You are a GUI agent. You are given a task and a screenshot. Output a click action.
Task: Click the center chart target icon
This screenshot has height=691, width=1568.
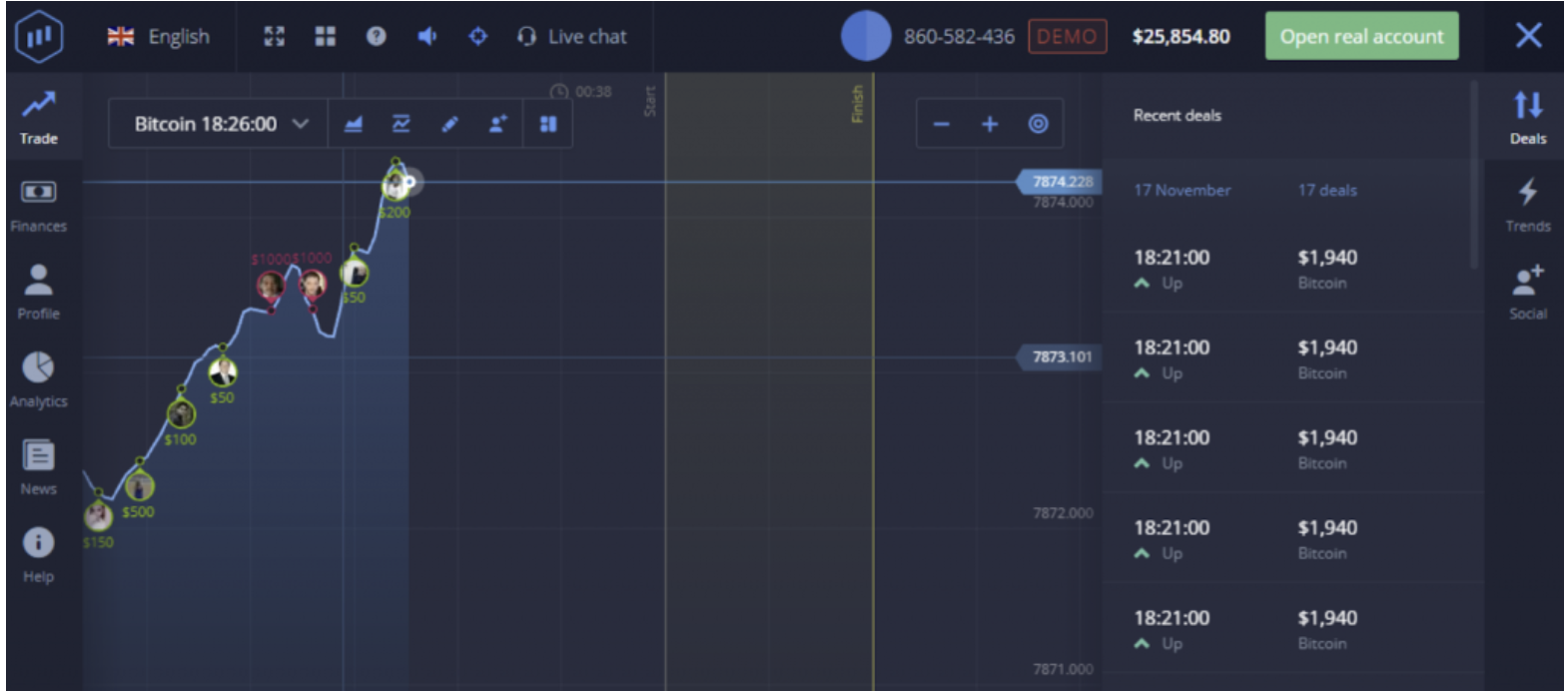point(1039,124)
